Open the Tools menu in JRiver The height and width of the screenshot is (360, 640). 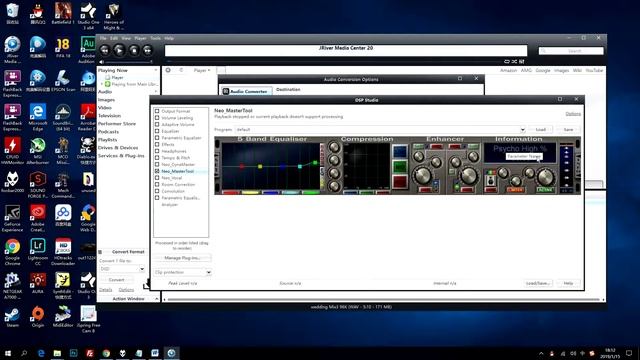click(156, 38)
